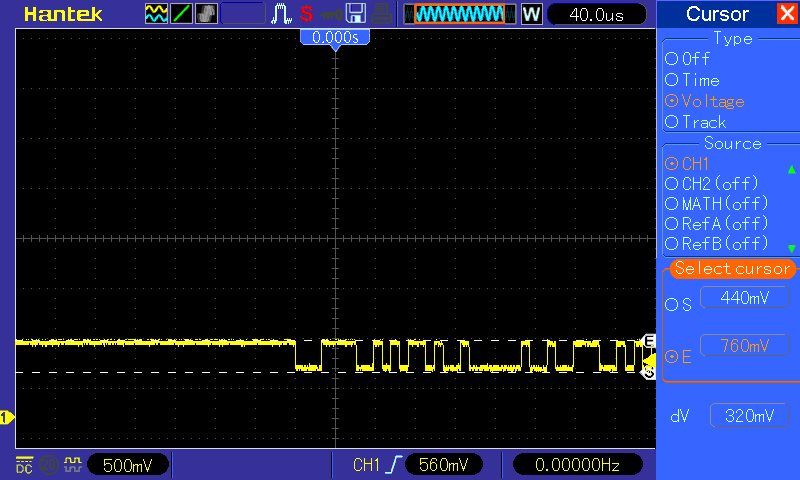800x480 pixels.
Task: Click the dual sine wave channel icon
Action: point(156,14)
